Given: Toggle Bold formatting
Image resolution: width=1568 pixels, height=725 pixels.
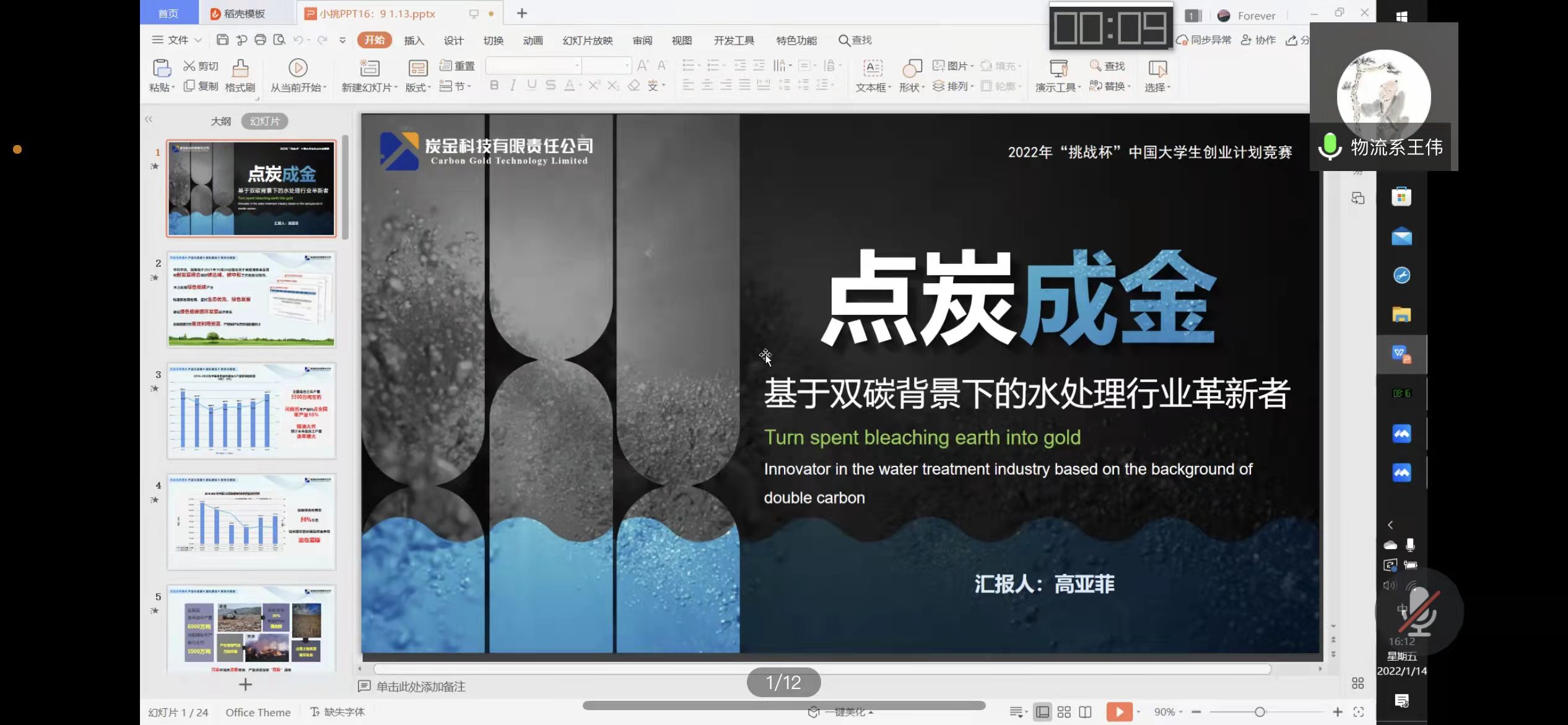Looking at the screenshot, I should [x=494, y=86].
